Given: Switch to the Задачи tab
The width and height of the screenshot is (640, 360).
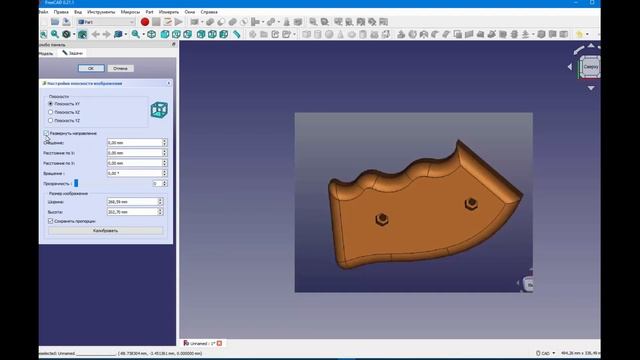Looking at the screenshot, I should pyautogui.click(x=72, y=53).
